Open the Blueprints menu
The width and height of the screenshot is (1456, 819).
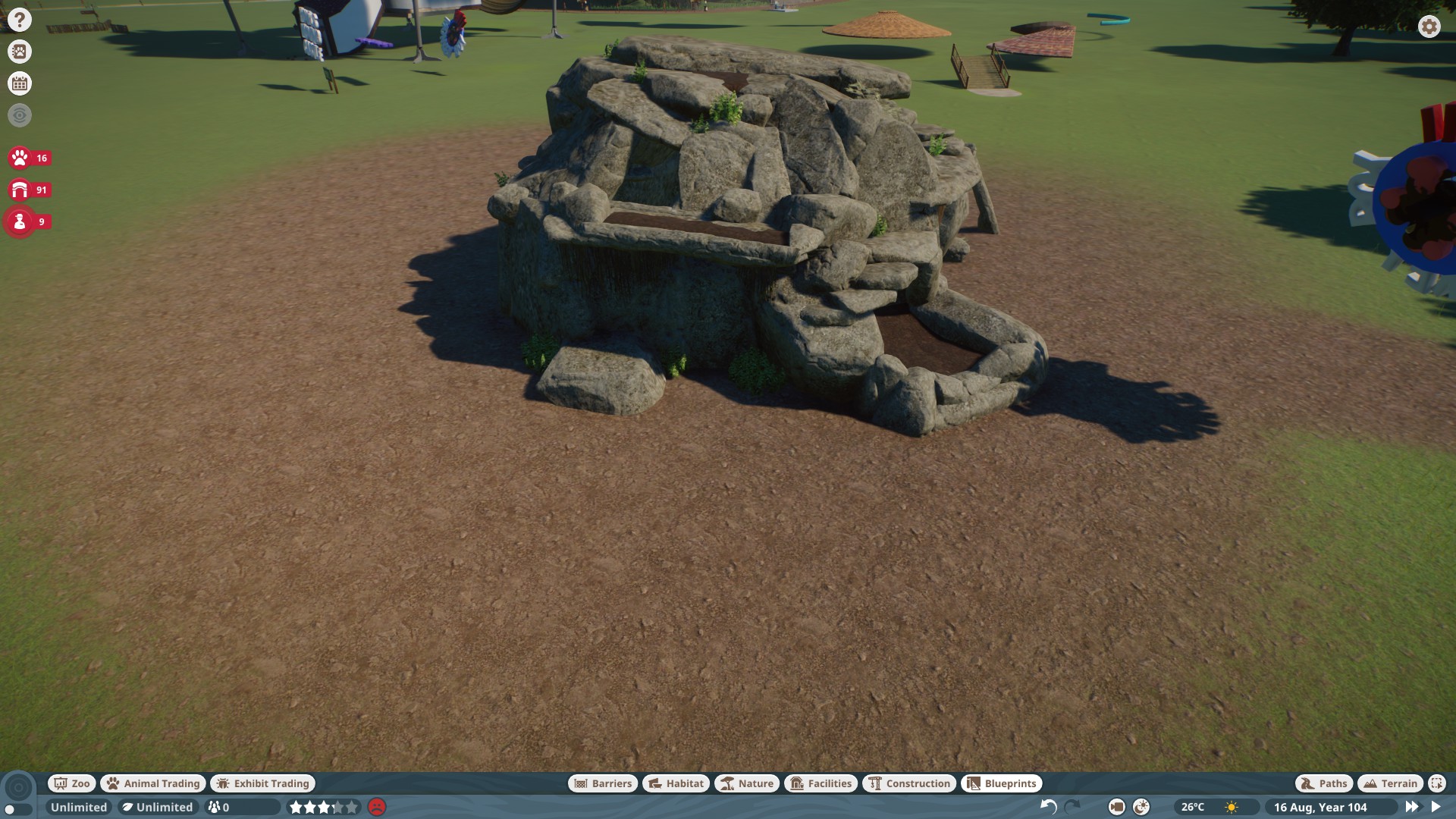[1001, 783]
